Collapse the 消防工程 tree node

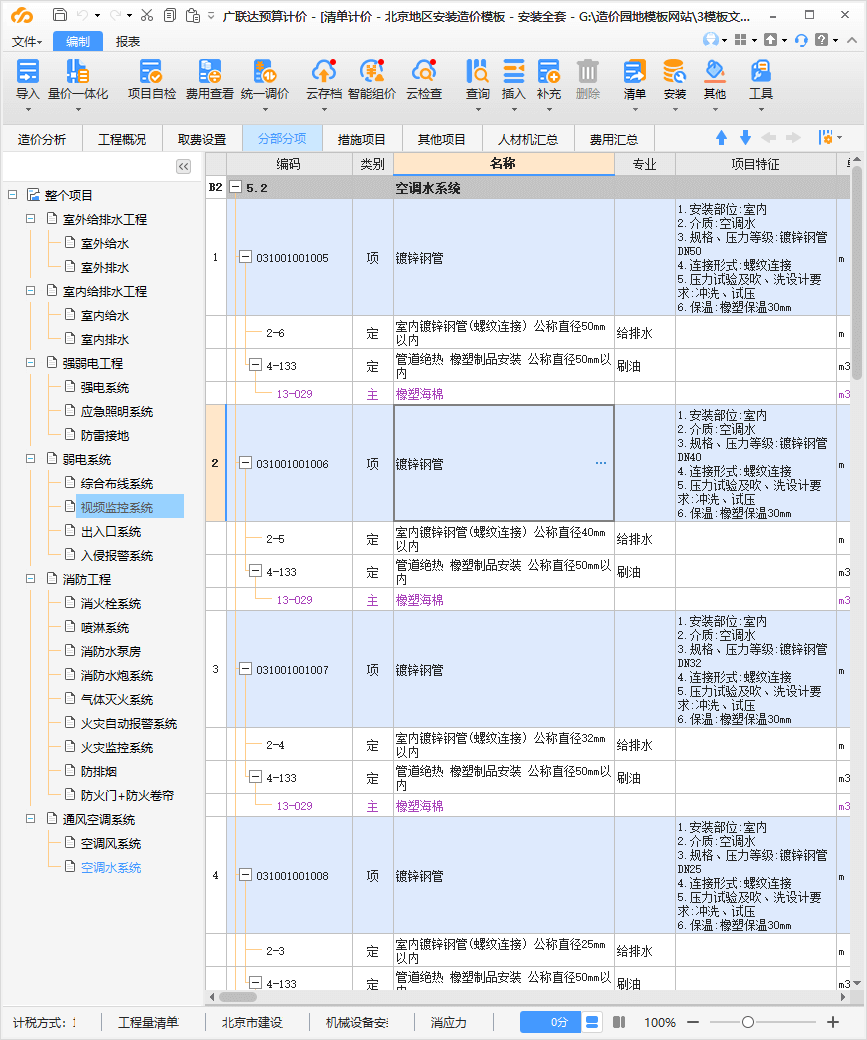[33, 580]
